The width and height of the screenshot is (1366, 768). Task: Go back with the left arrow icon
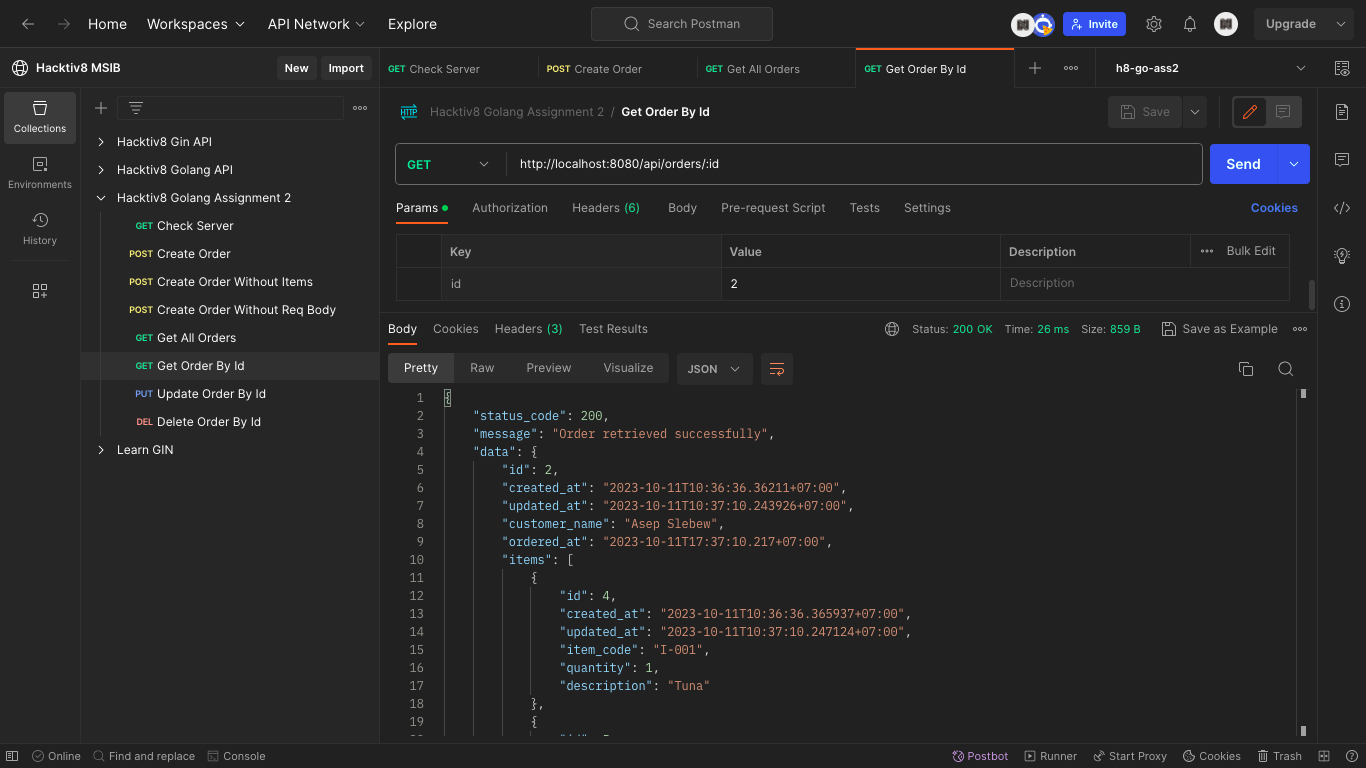(28, 24)
